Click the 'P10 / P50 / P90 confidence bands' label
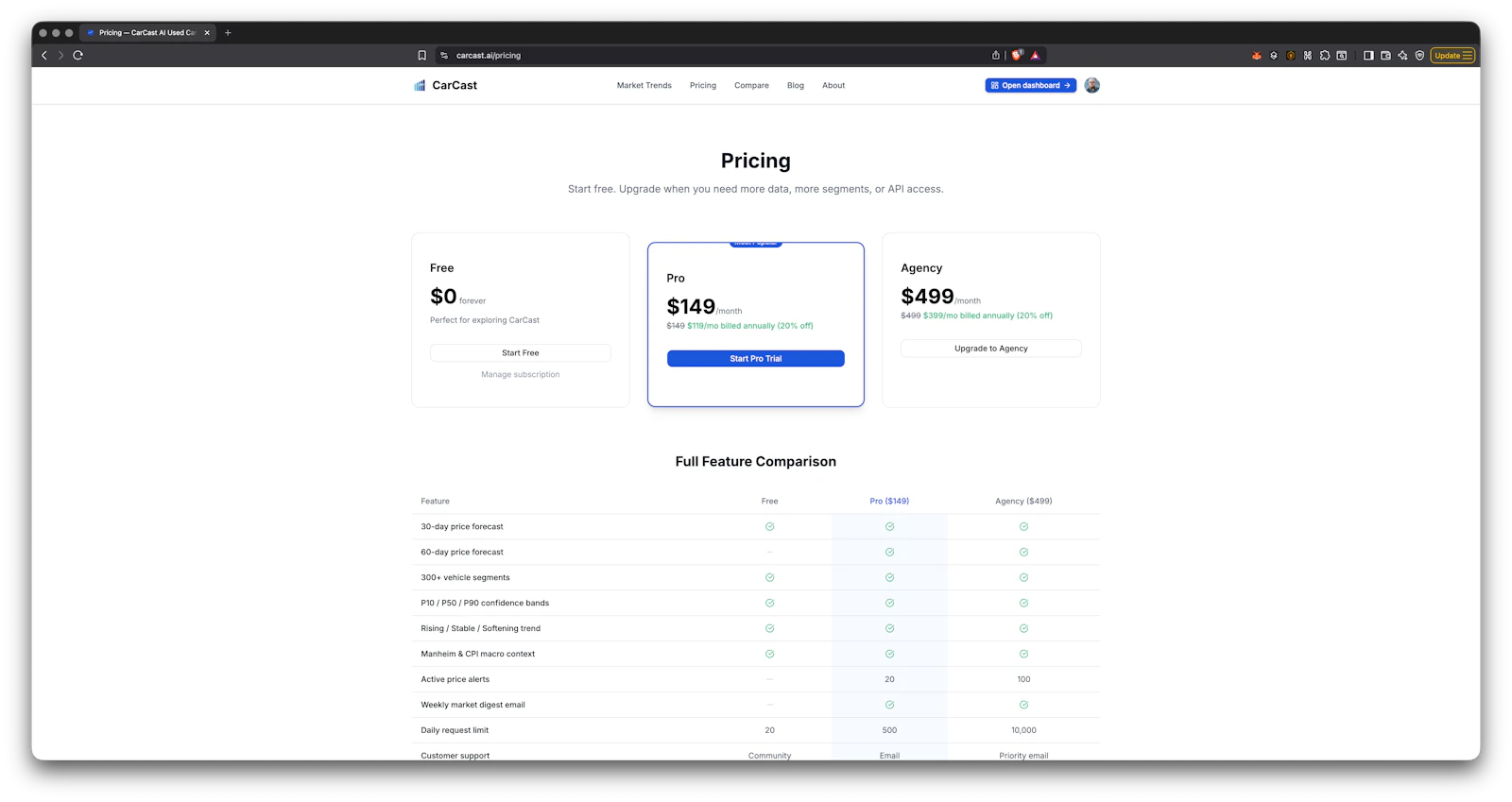1512x802 pixels. pyautogui.click(x=485, y=603)
